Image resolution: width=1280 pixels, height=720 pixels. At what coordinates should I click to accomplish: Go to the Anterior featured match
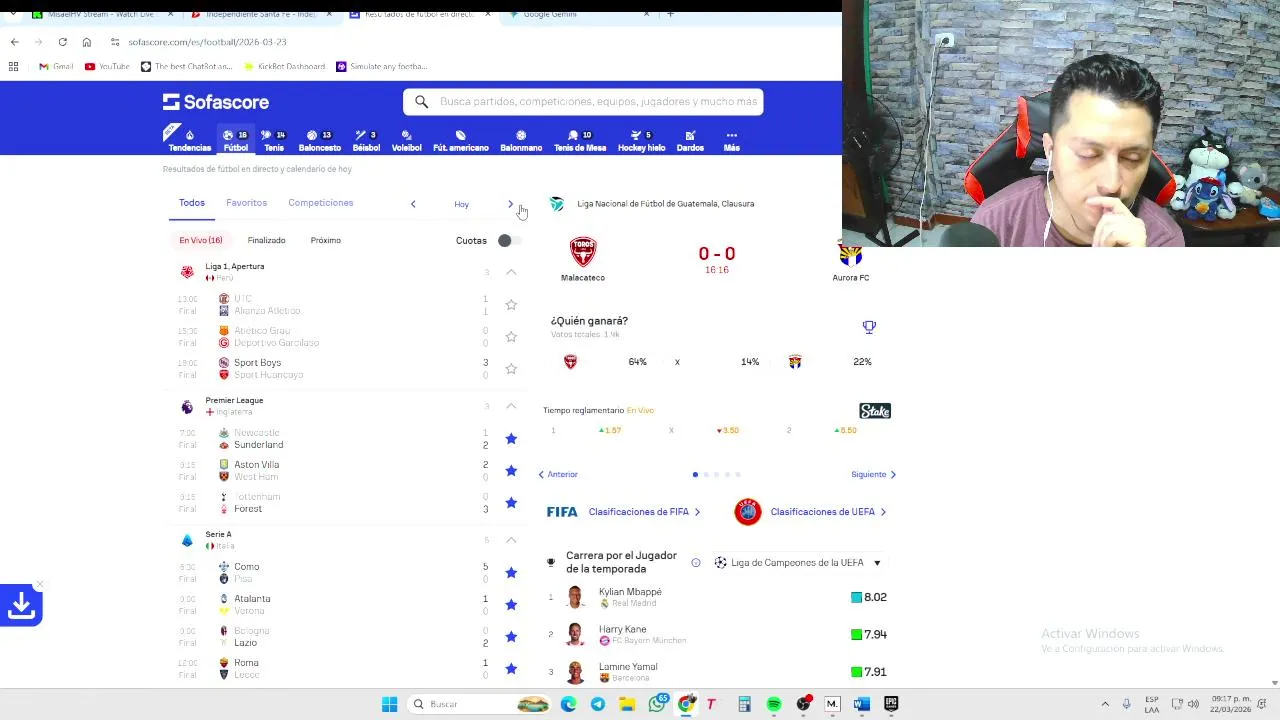pos(558,474)
